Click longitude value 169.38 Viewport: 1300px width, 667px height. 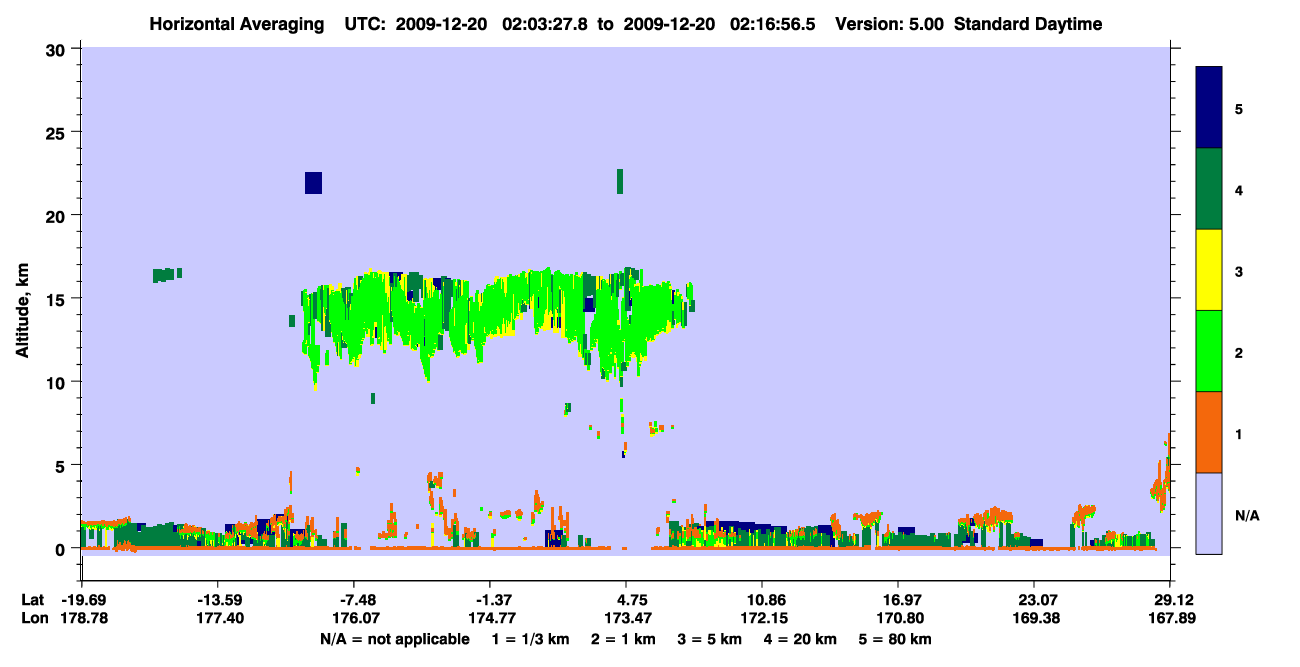pos(1034,618)
